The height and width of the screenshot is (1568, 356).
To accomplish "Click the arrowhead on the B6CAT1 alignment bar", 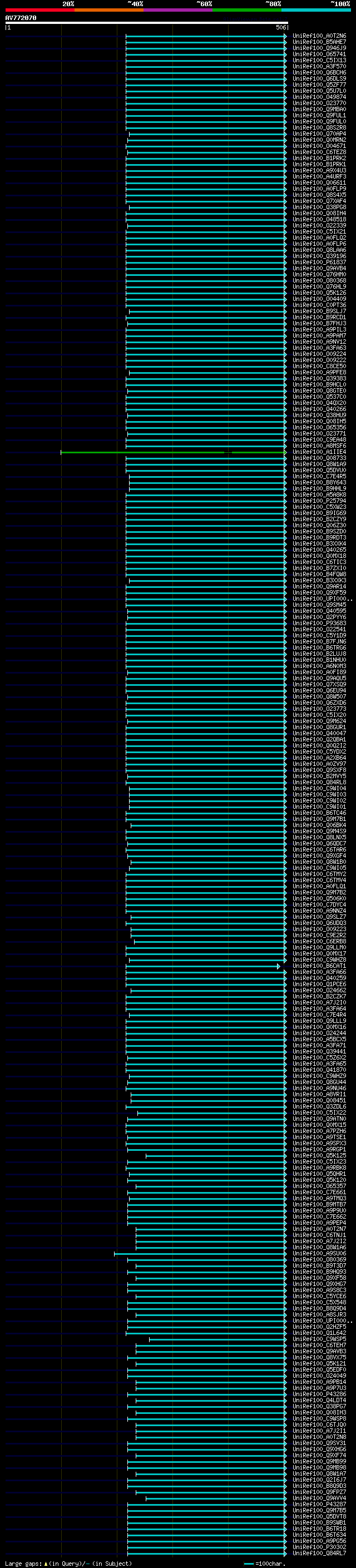I will pyautogui.click(x=279, y=966).
